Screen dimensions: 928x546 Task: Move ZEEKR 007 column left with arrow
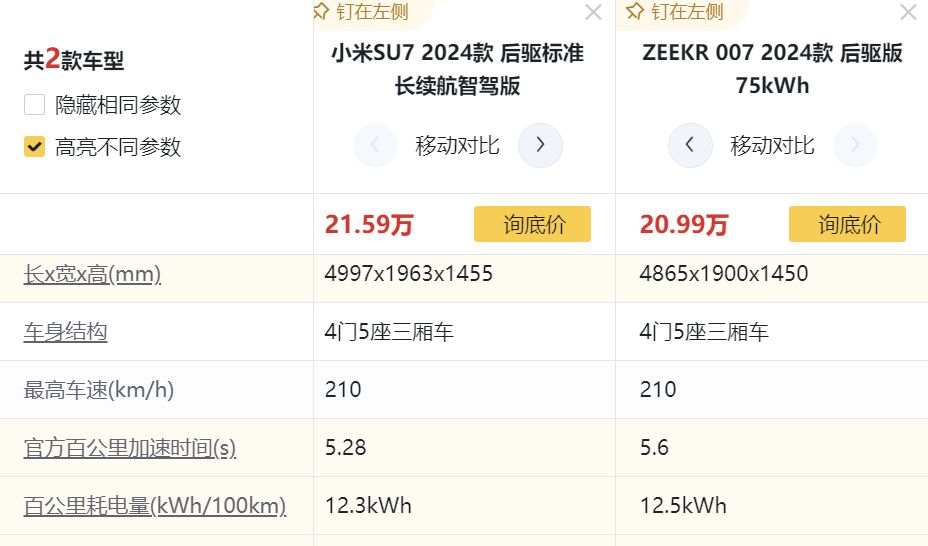690,145
